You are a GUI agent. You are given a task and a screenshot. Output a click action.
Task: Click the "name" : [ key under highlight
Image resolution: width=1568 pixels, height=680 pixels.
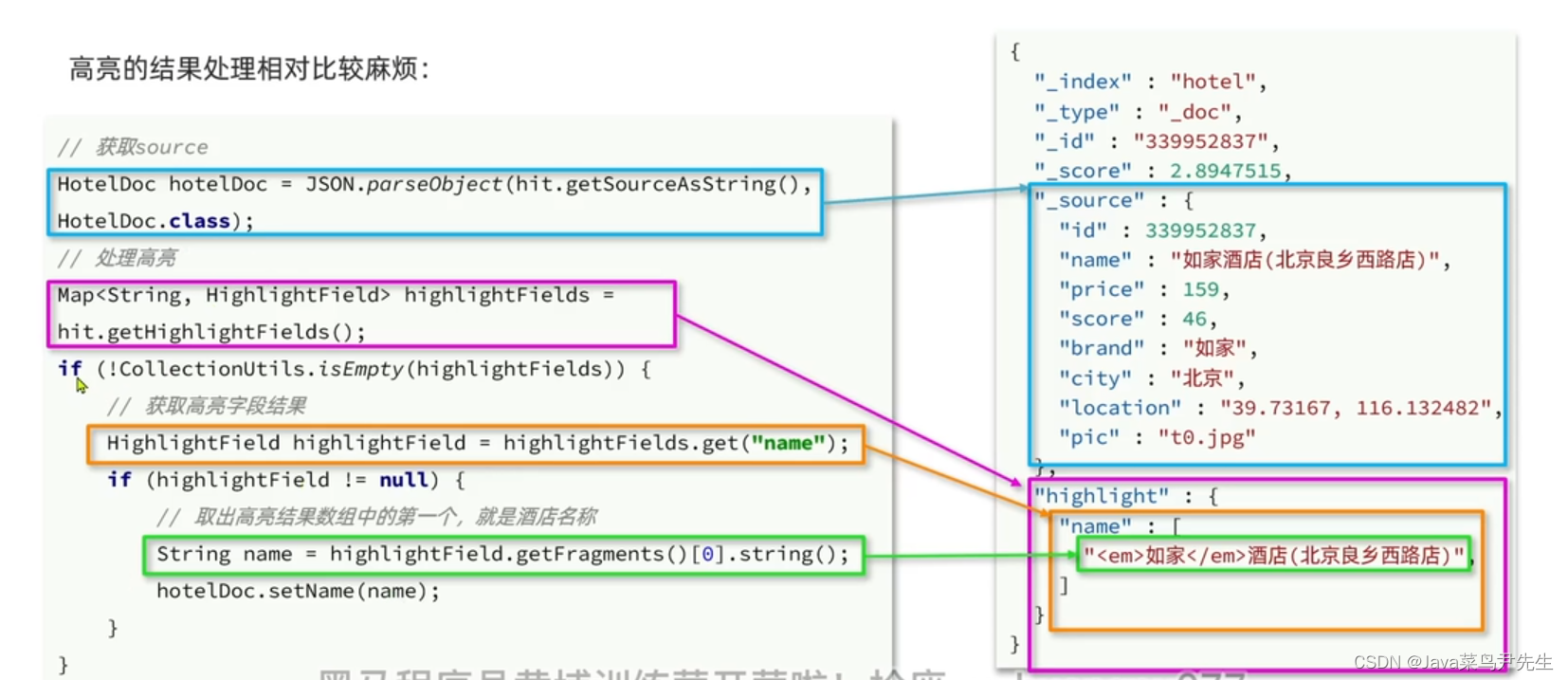click(1120, 526)
